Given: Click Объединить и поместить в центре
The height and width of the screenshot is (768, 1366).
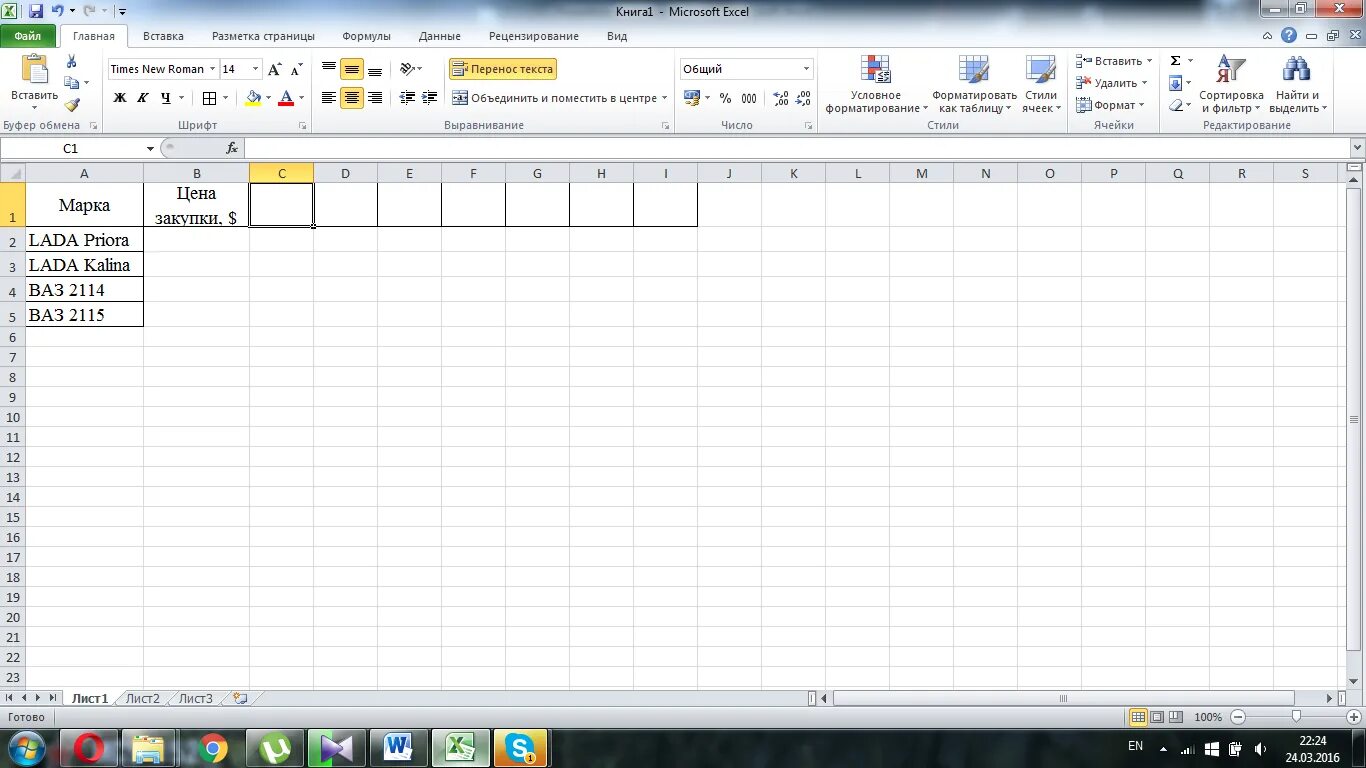Looking at the screenshot, I should tap(555, 98).
